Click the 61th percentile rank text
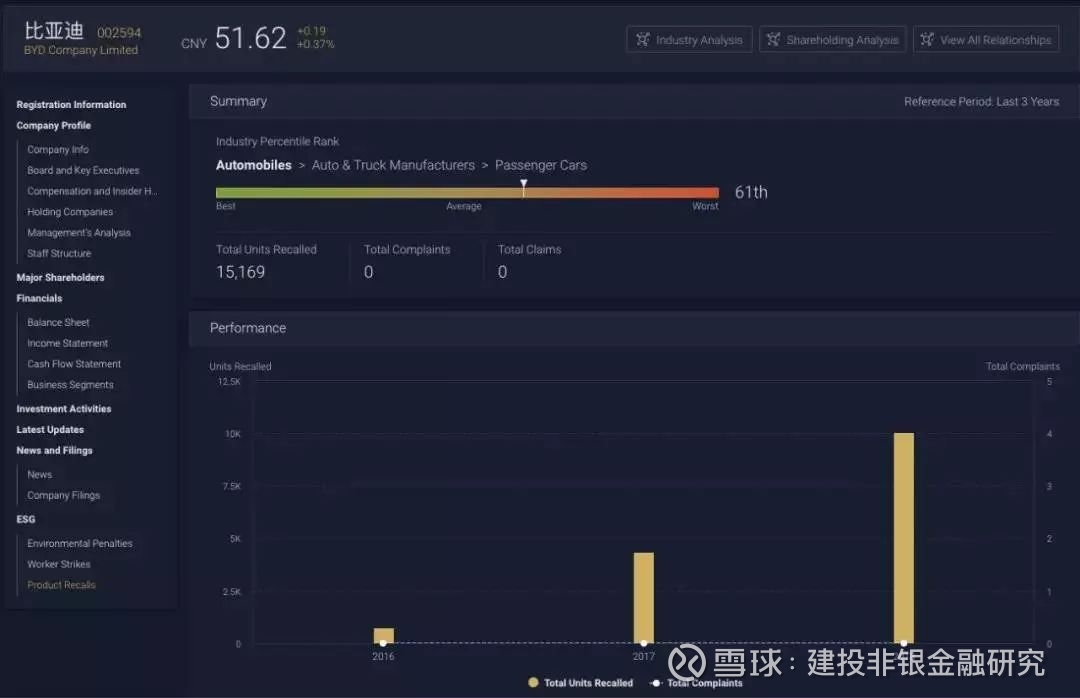Screen dimensions: 1080x698 coord(751,192)
